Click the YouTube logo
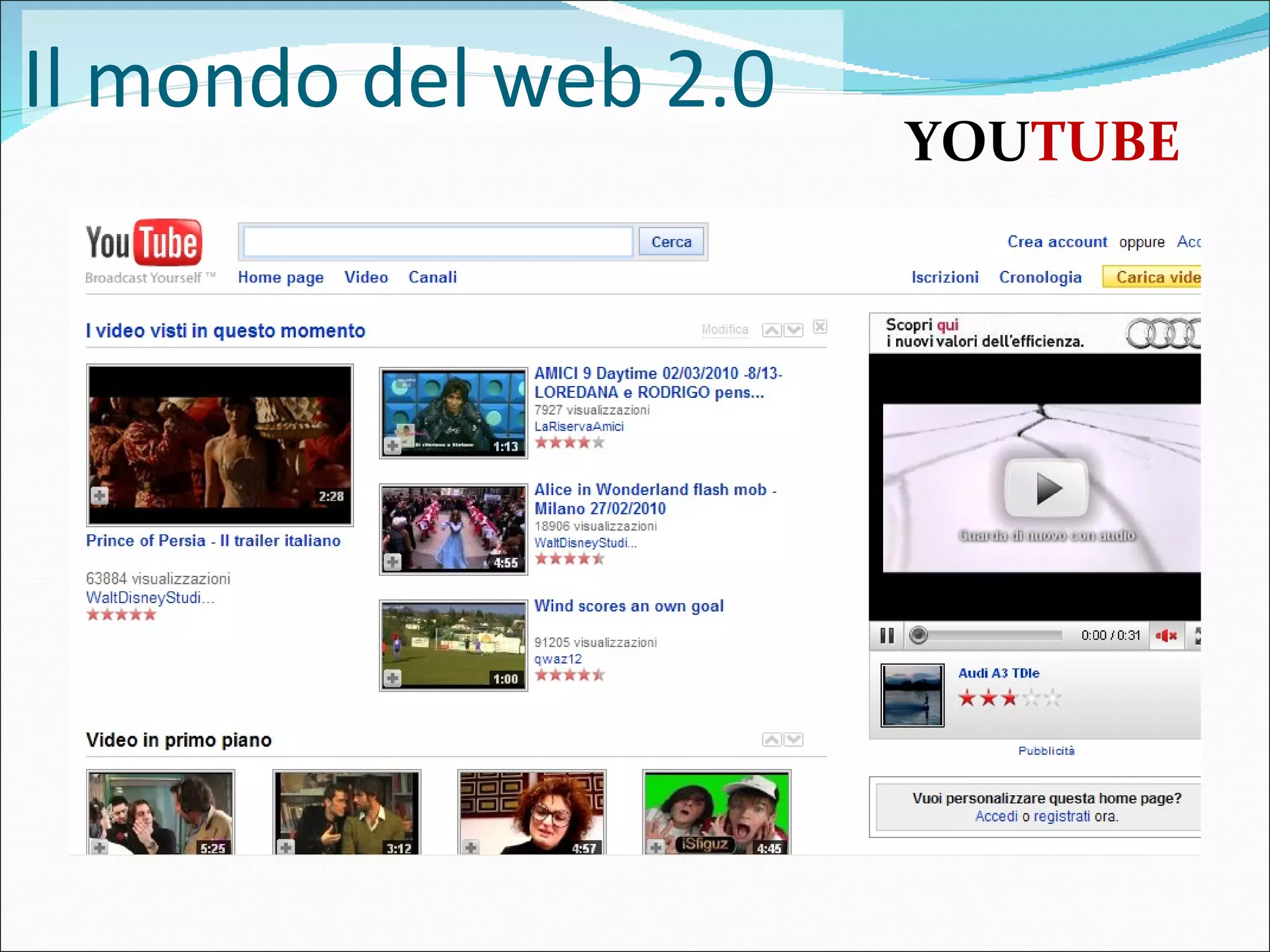 pos(144,242)
